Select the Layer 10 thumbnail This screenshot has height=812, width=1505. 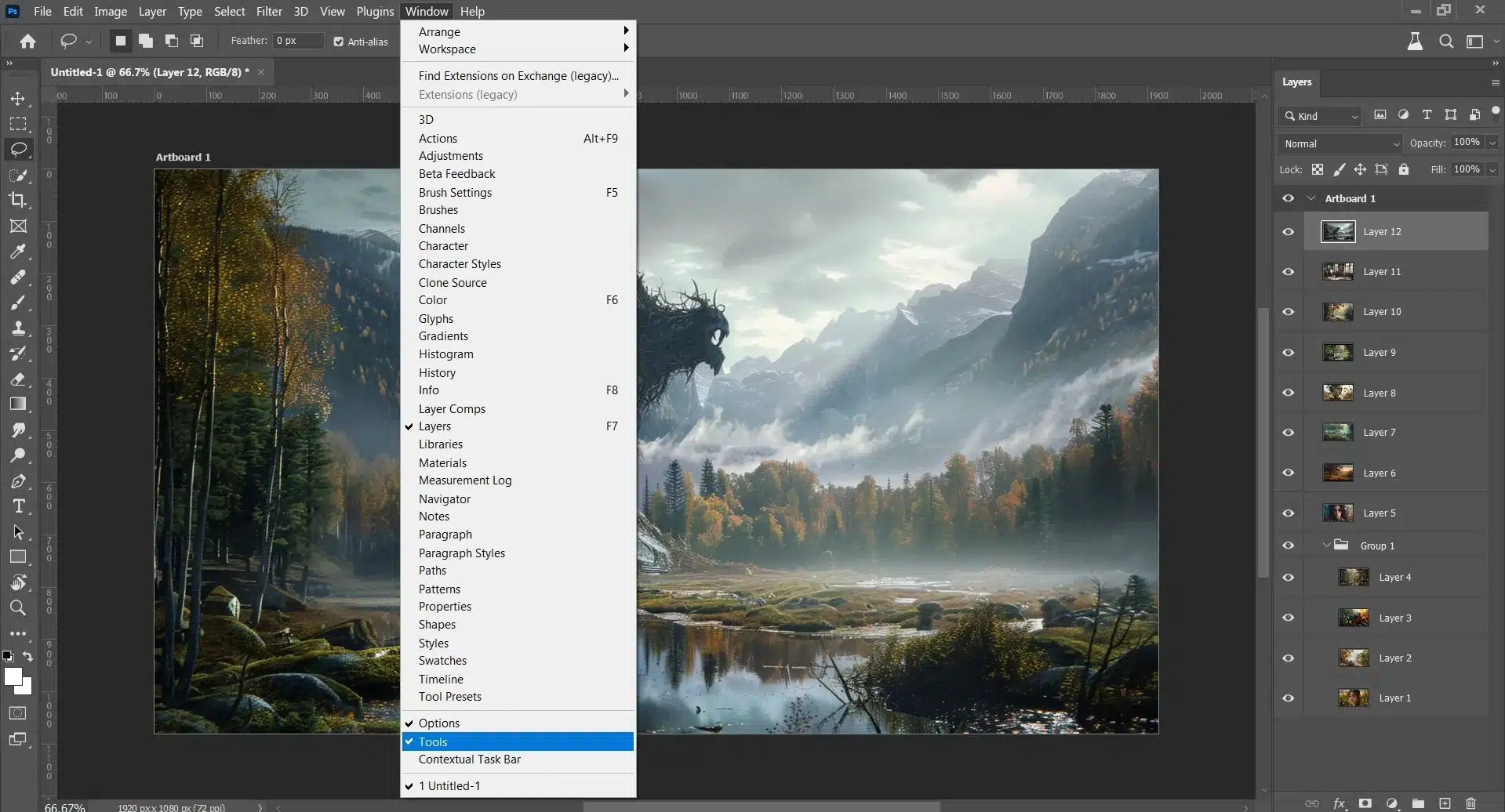pyautogui.click(x=1338, y=312)
